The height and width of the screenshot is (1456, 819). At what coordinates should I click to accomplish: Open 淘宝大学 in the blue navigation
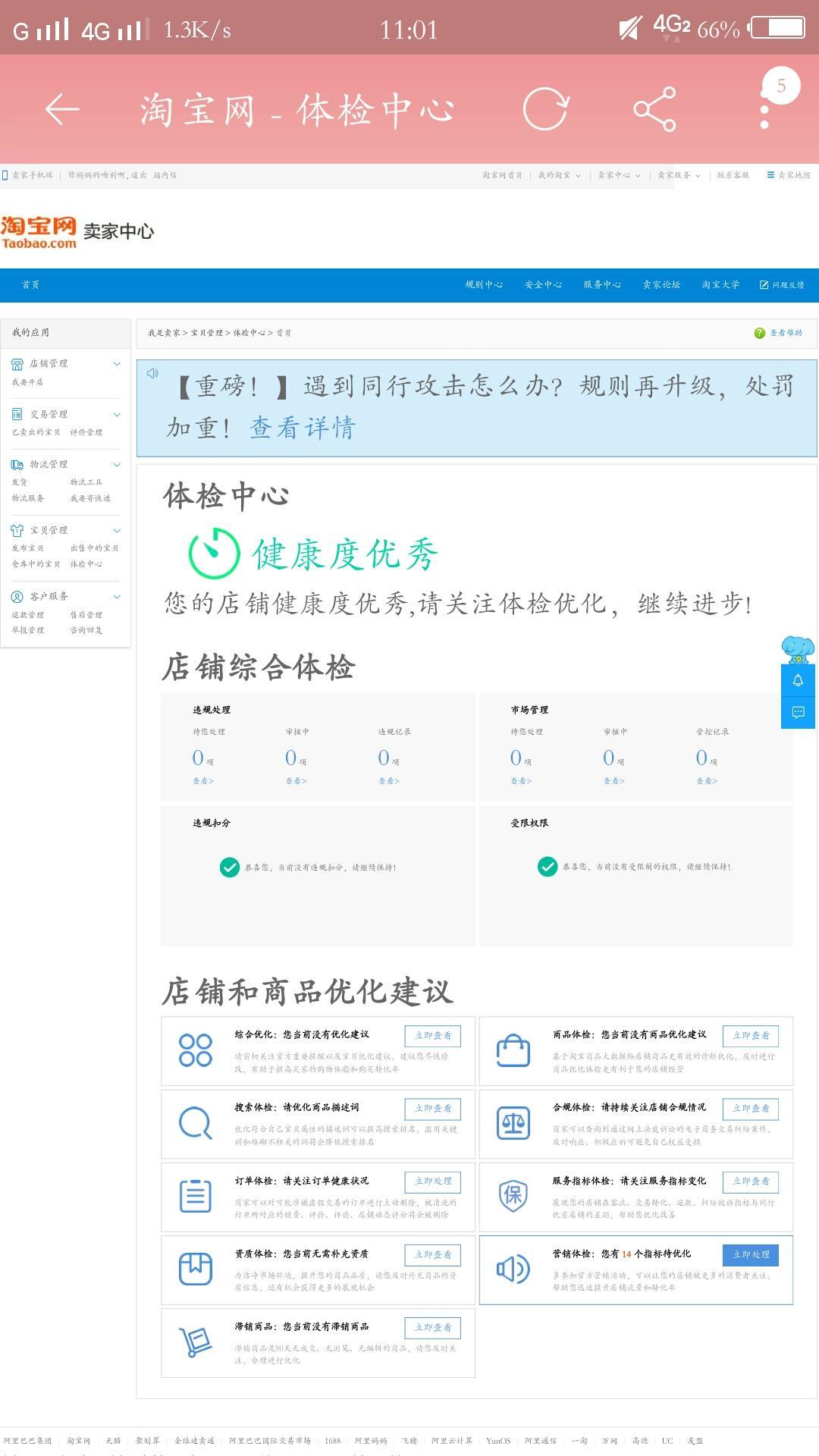pyautogui.click(x=720, y=284)
